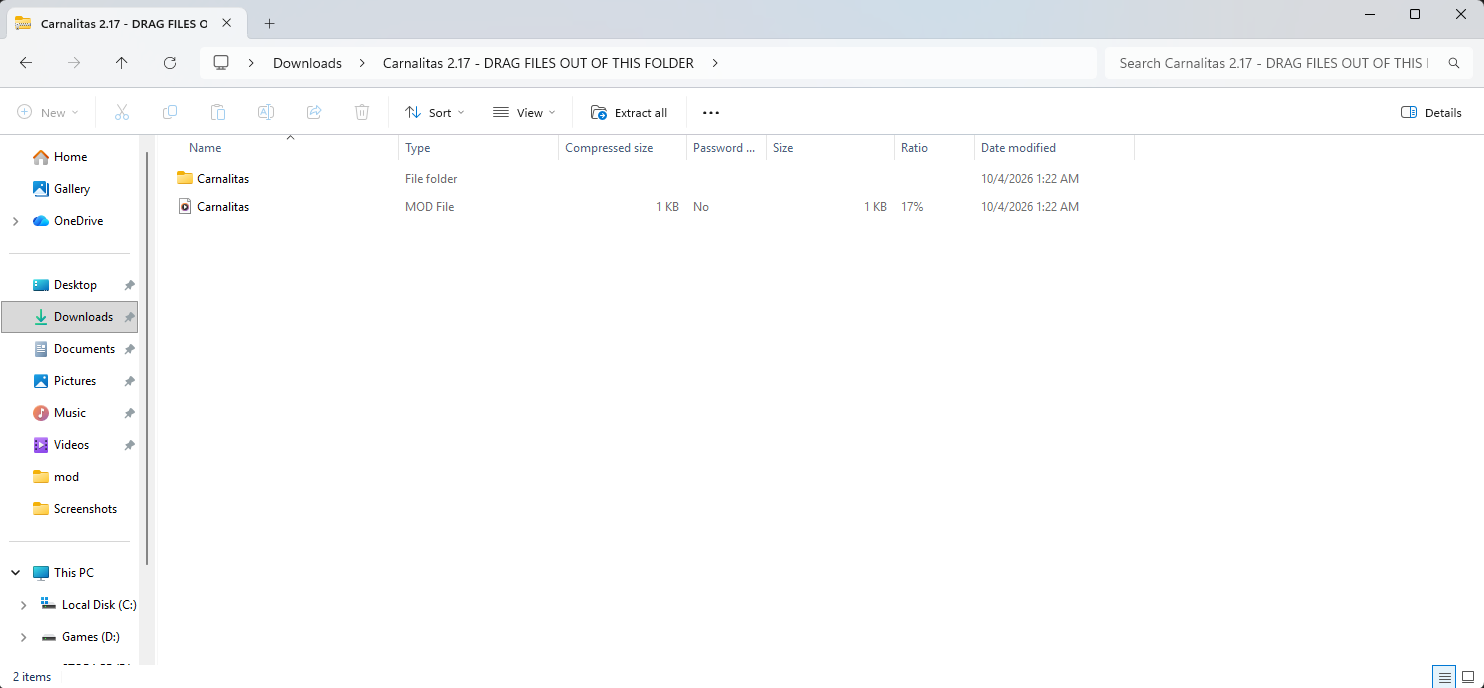
Task: Click the chevron after the Carnalitas 2.17 breadcrumb
Action: point(715,63)
